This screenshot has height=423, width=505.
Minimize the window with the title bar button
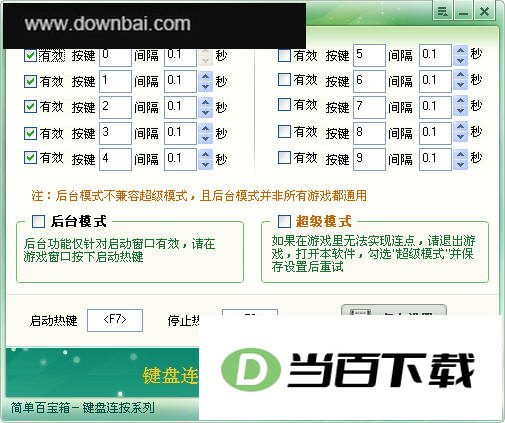463,12
